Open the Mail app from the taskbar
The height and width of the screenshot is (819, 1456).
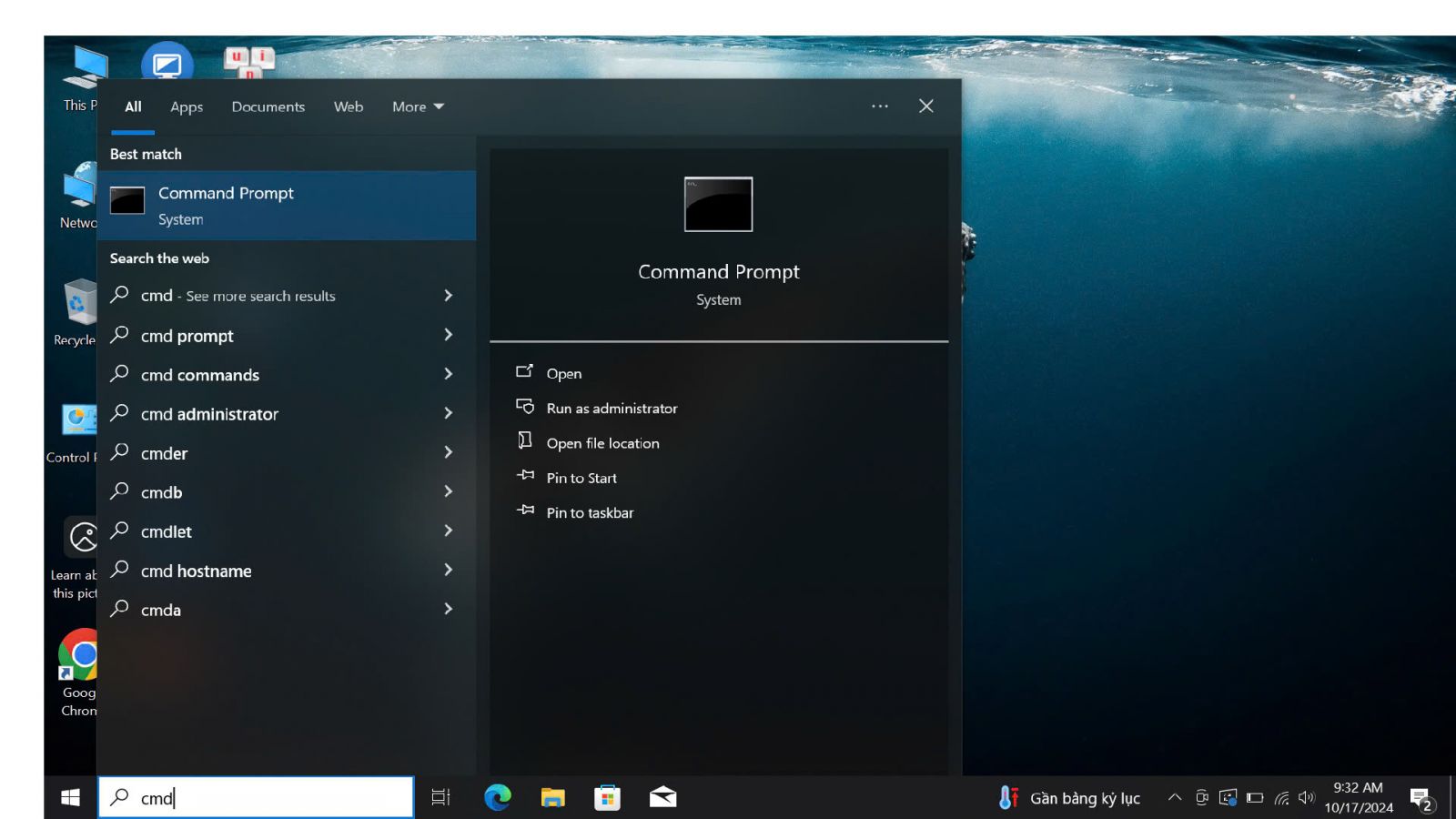662,798
